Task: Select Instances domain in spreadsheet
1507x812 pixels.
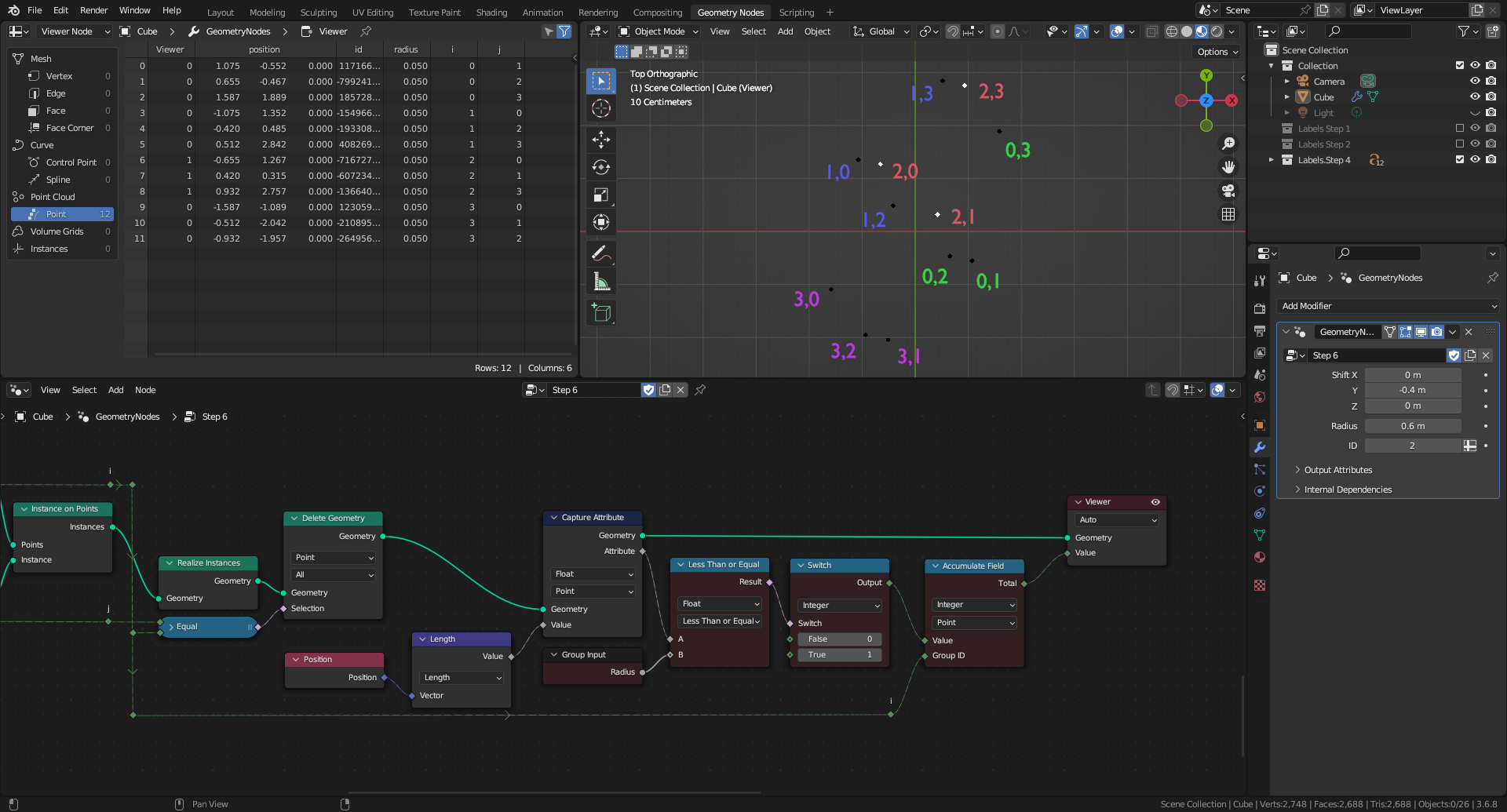Action: 63,249
